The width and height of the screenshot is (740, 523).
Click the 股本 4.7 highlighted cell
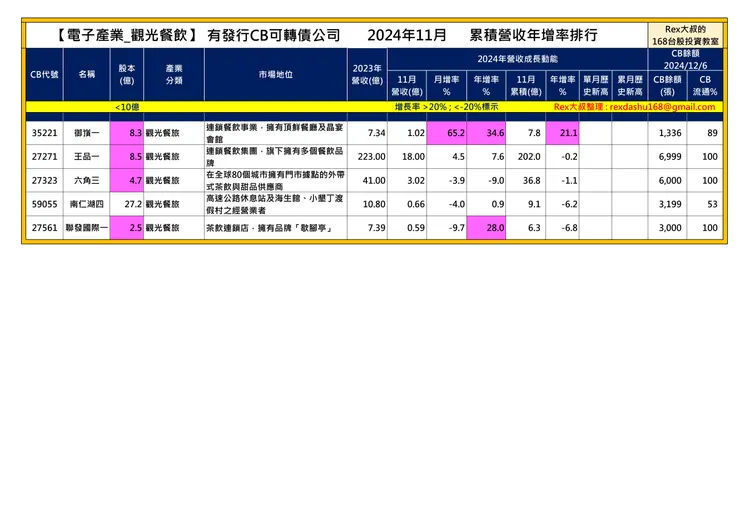click(x=126, y=180)
